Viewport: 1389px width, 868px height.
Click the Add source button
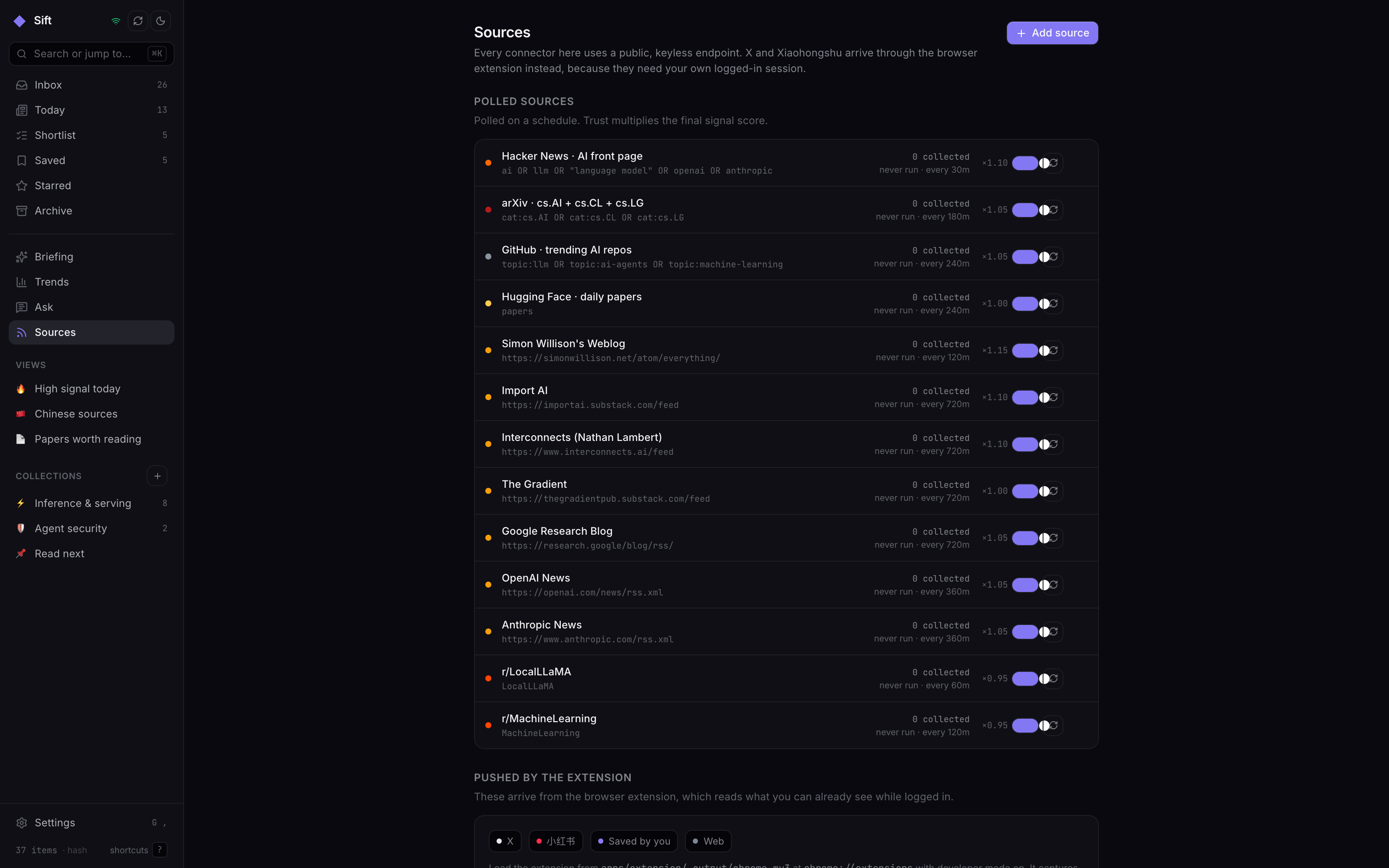(x=1052, y=33)
